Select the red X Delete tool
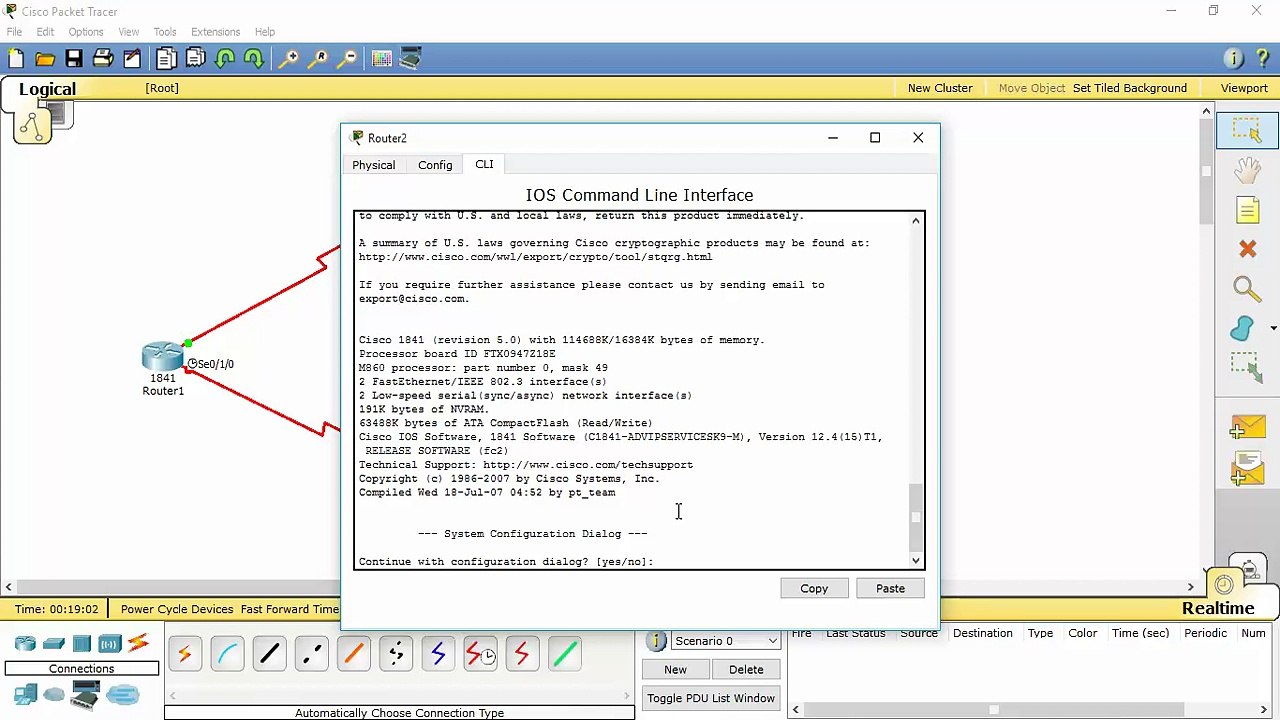The image size is (1280, 720). pyautogui.click(x=1247, y=249)
